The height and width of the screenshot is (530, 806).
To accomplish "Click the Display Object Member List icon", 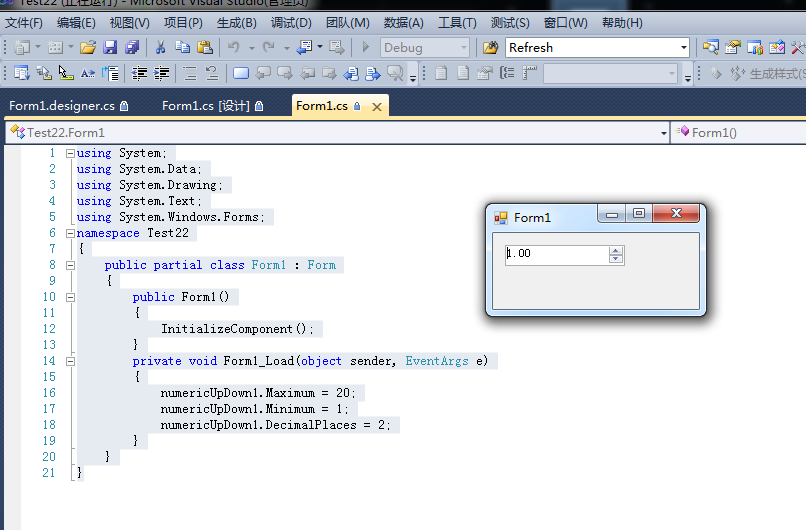I will click(x=22, y=74).
